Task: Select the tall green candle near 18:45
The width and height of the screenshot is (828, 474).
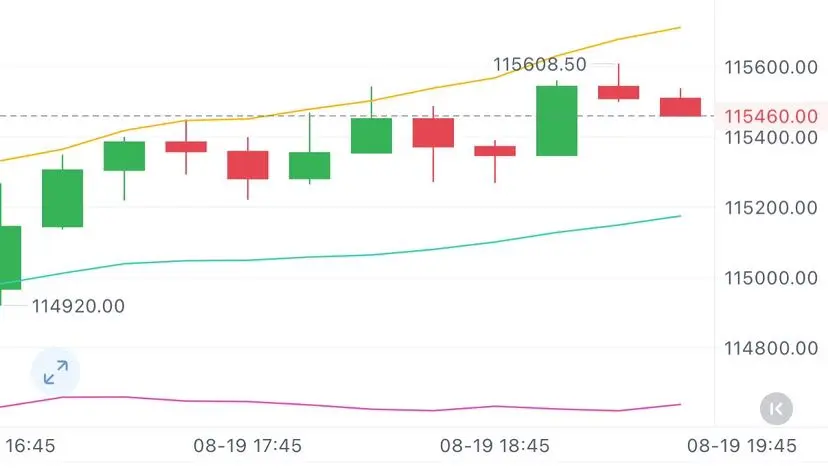Action: (557, 120)
